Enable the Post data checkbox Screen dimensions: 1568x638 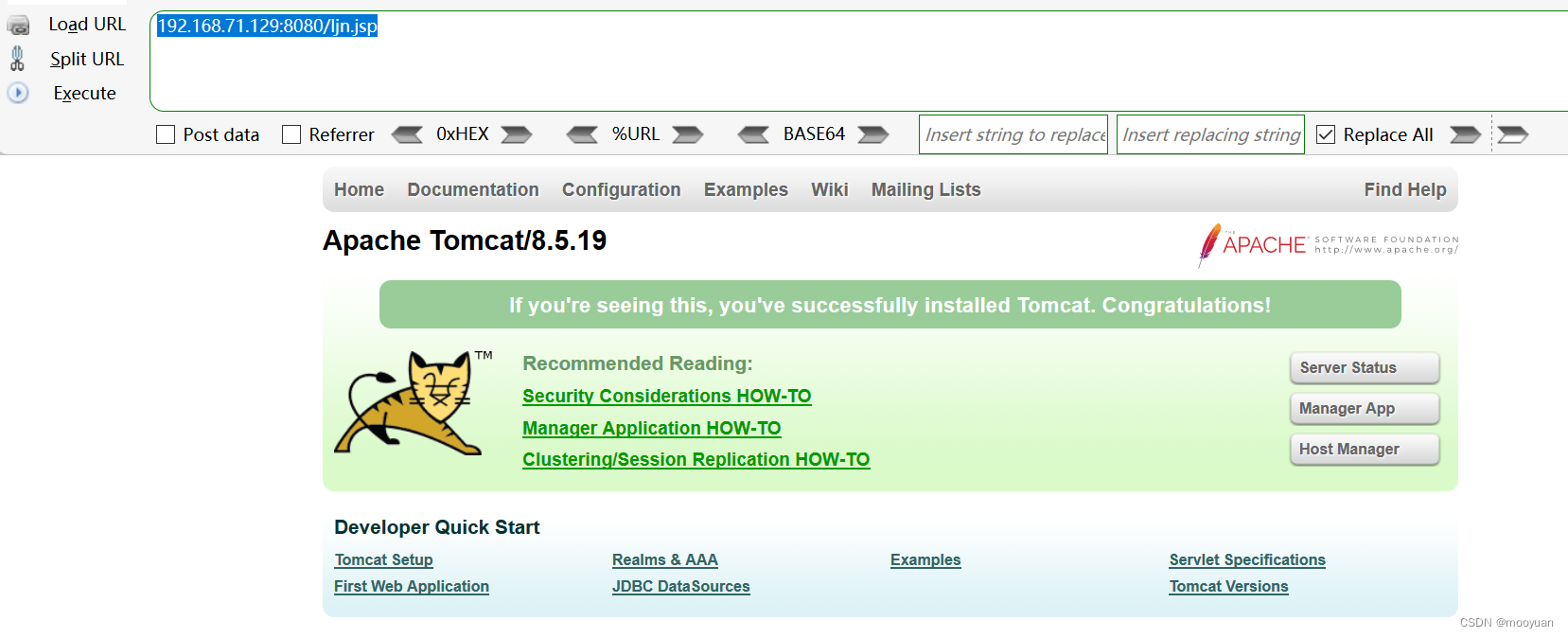coord(166,134)
